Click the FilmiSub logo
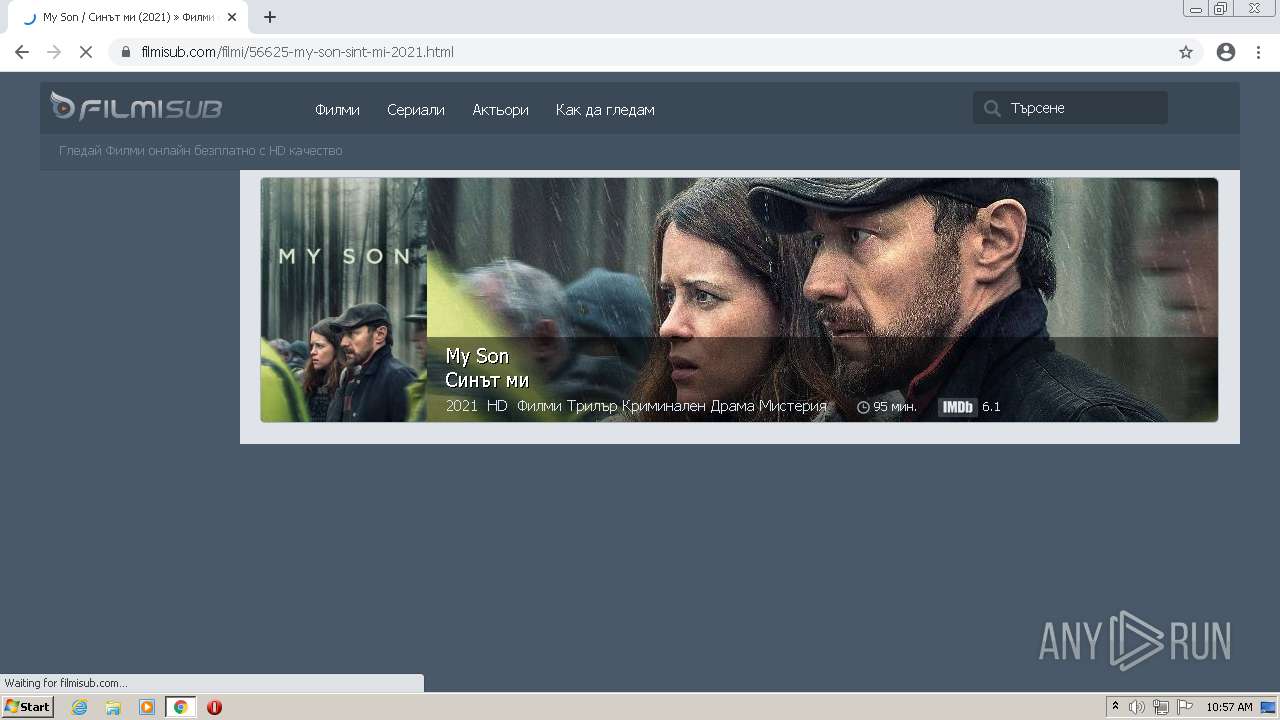The width and height of the screenshot is (1280, 720). 136,107
